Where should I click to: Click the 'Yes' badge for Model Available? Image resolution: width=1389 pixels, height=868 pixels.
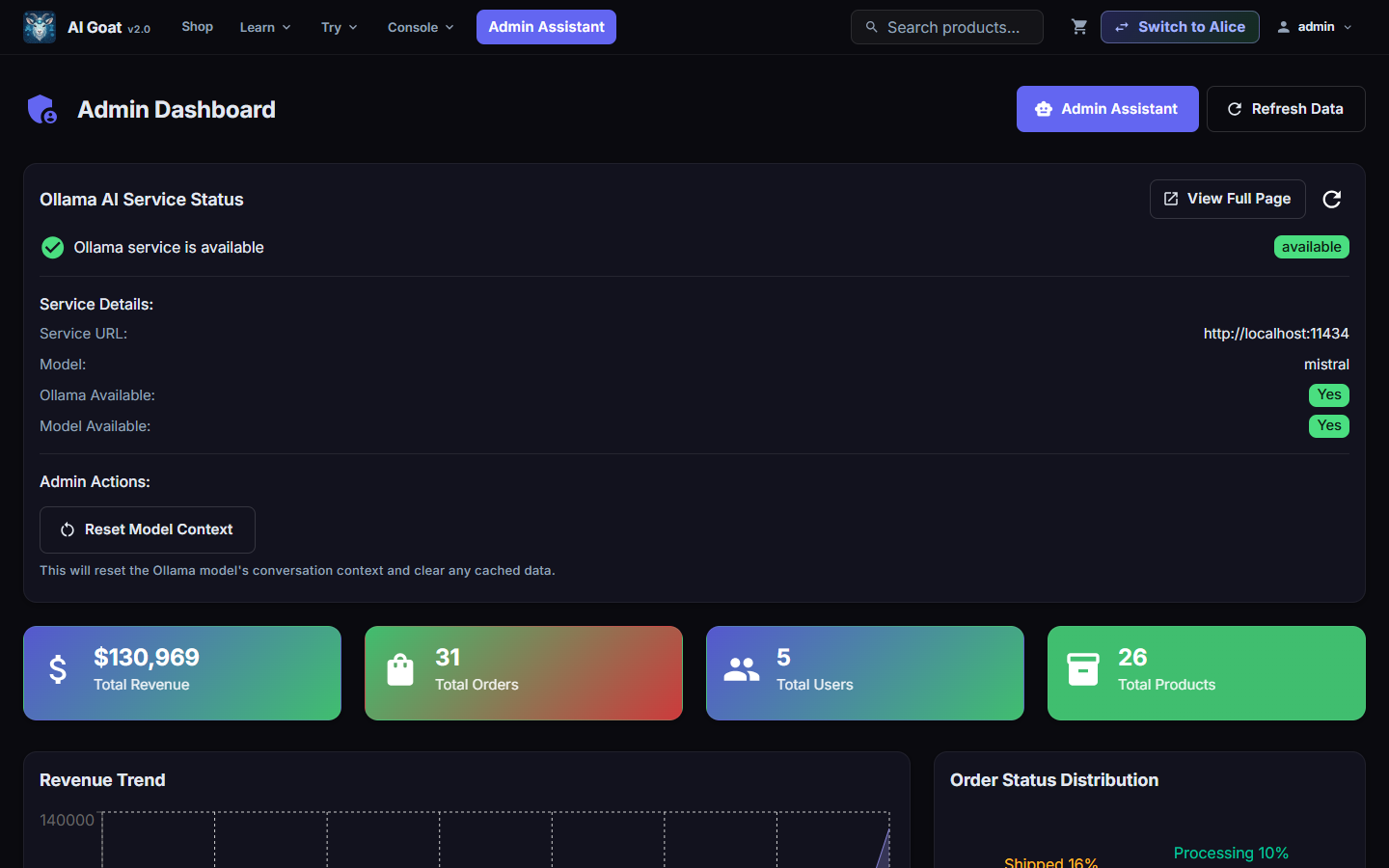tap(1329, 425)
